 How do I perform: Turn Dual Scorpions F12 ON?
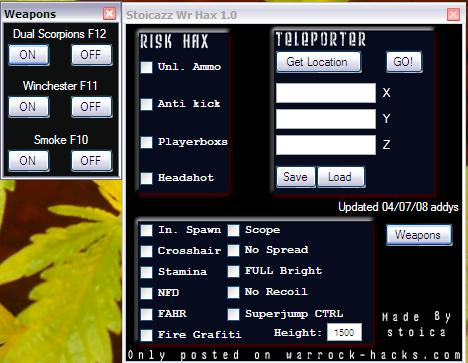pyautogui.click(x=29, y=55)
